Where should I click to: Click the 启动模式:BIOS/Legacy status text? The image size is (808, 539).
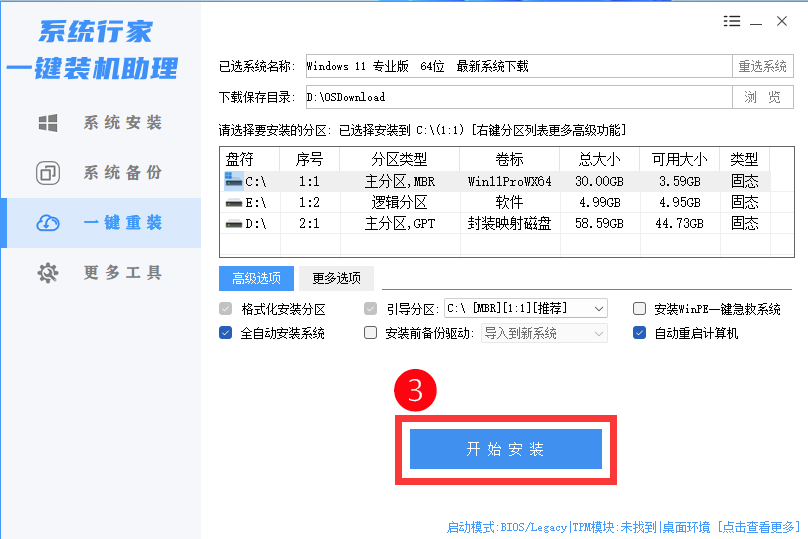tap(507, 527)
